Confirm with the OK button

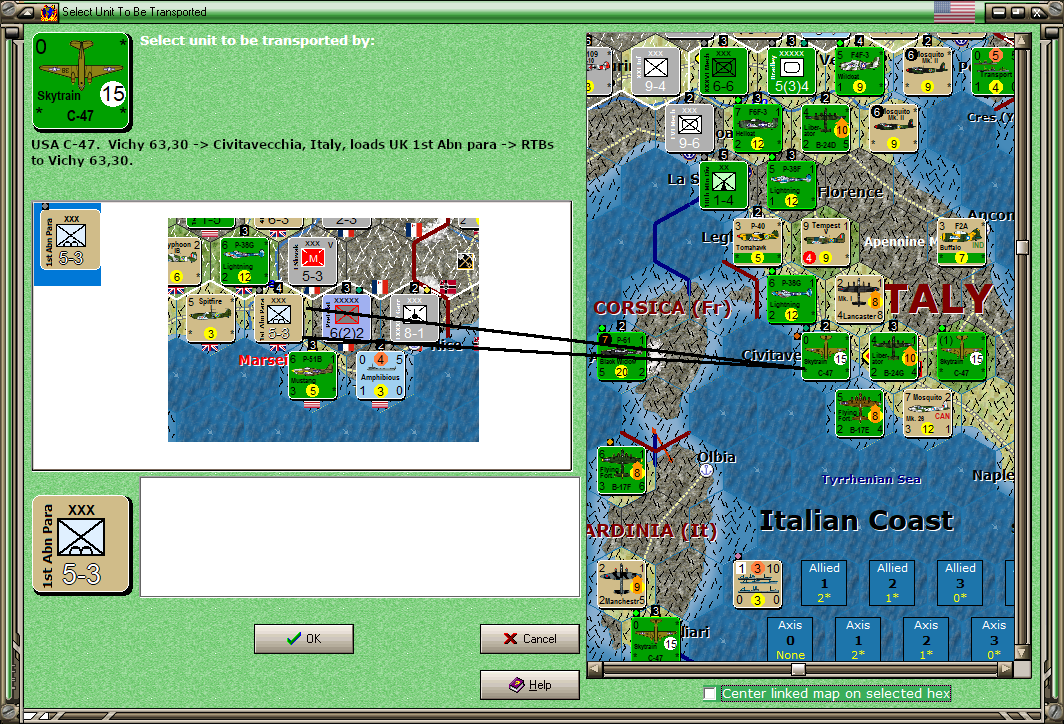pyautogui.click(x=304, y=639)
